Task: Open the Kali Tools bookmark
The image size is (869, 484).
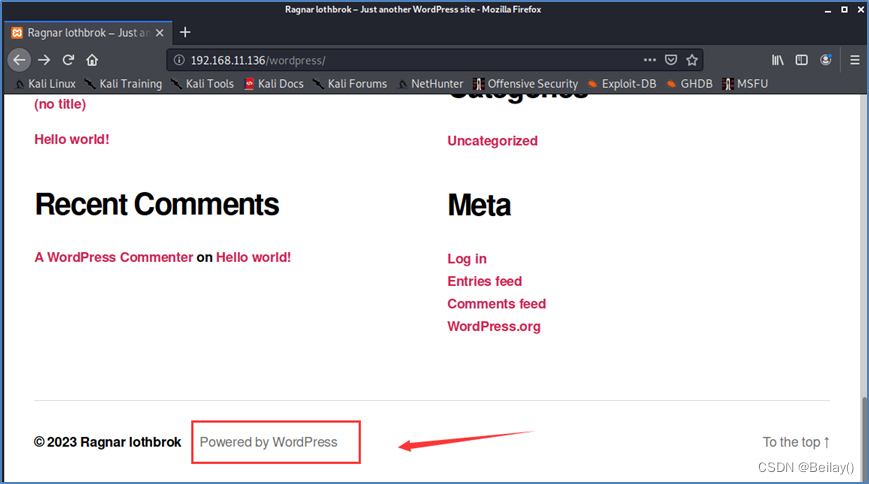Action: coord(202,84)
